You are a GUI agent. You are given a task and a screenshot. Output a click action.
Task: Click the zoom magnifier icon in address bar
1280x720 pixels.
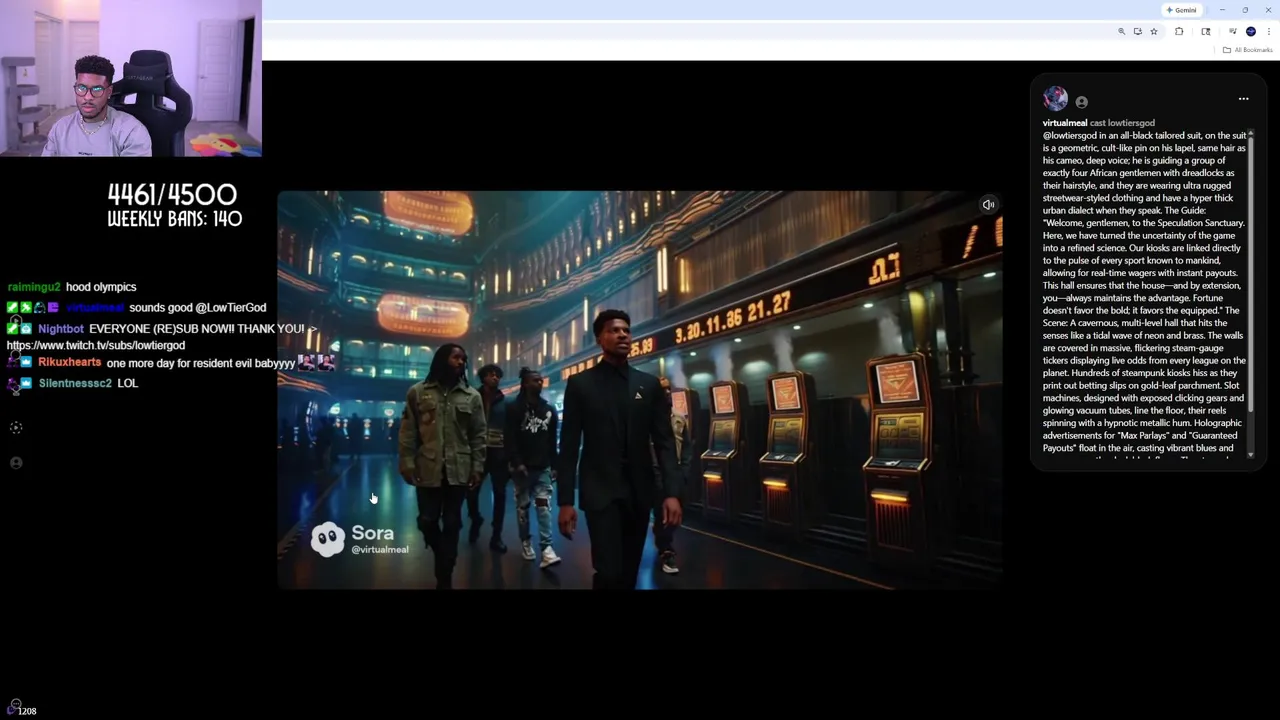(x=1121, y=32)
